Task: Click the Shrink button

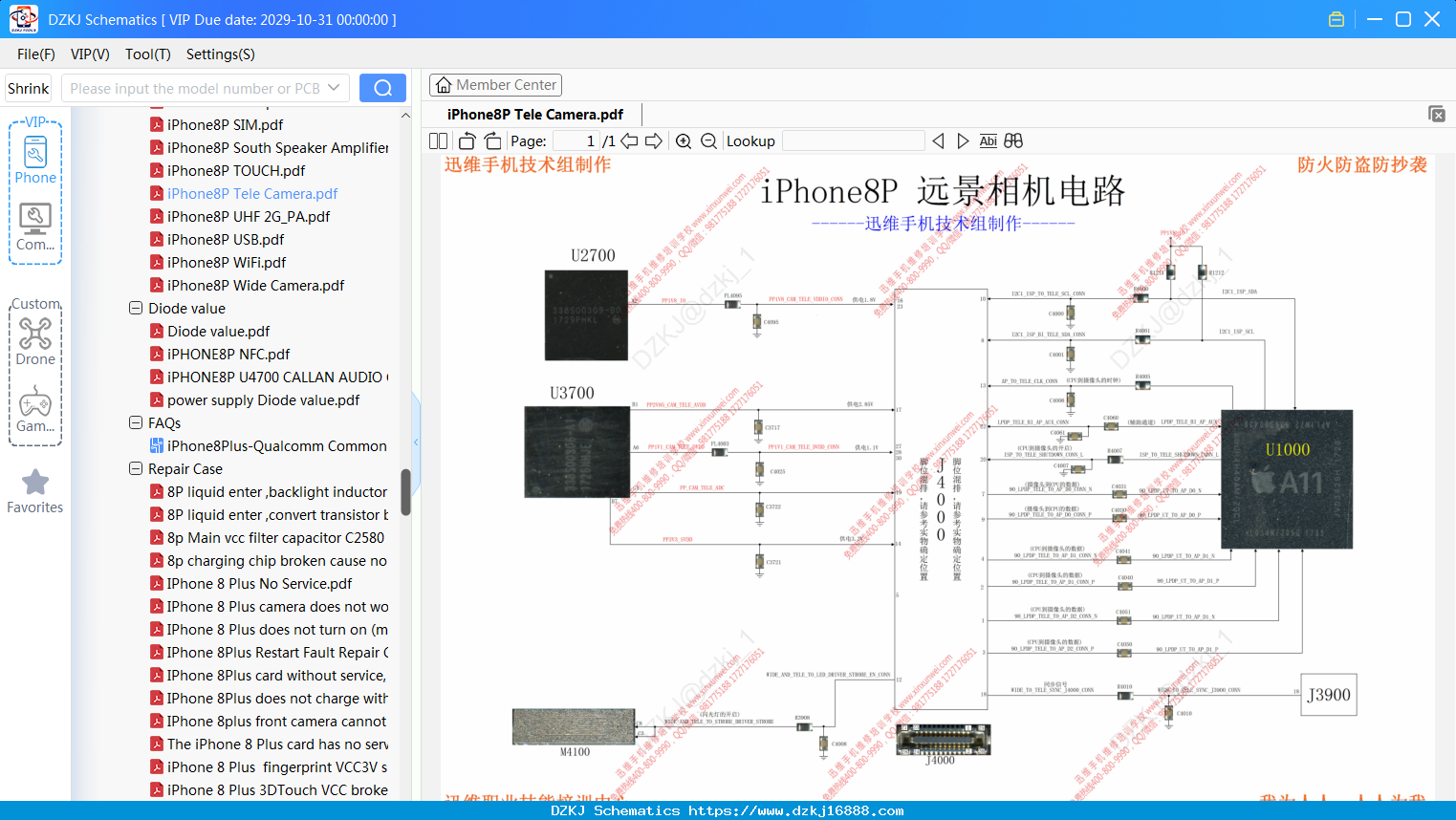Action: pos(28,88)
